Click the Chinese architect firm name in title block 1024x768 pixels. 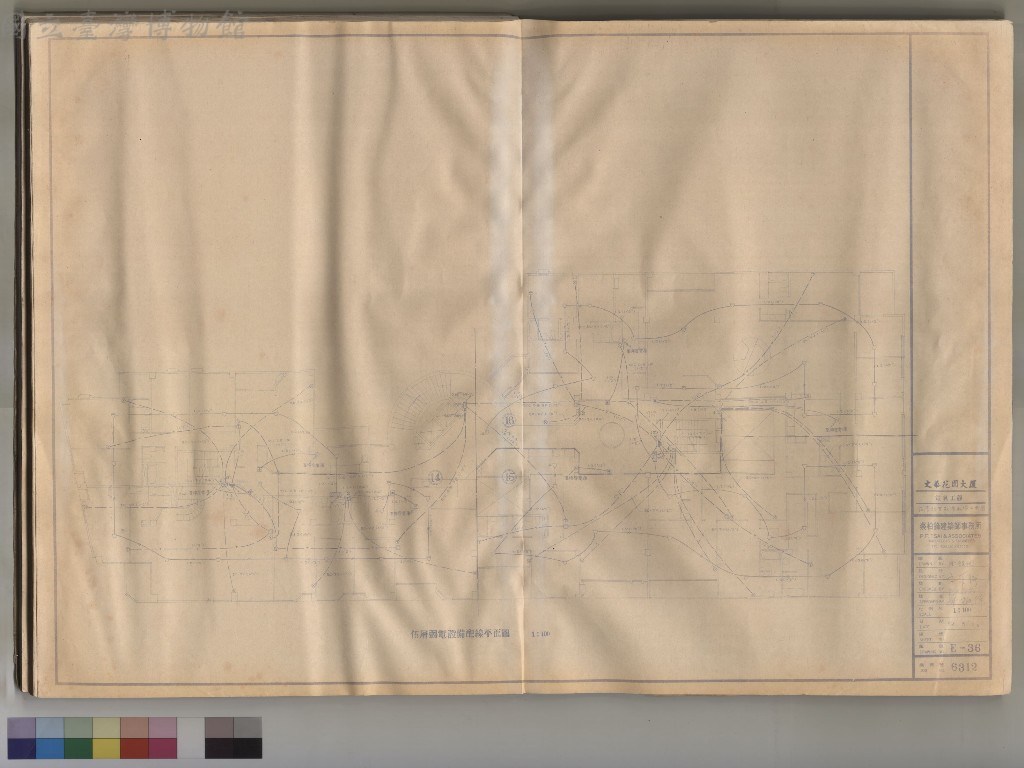tap(950, 524)
